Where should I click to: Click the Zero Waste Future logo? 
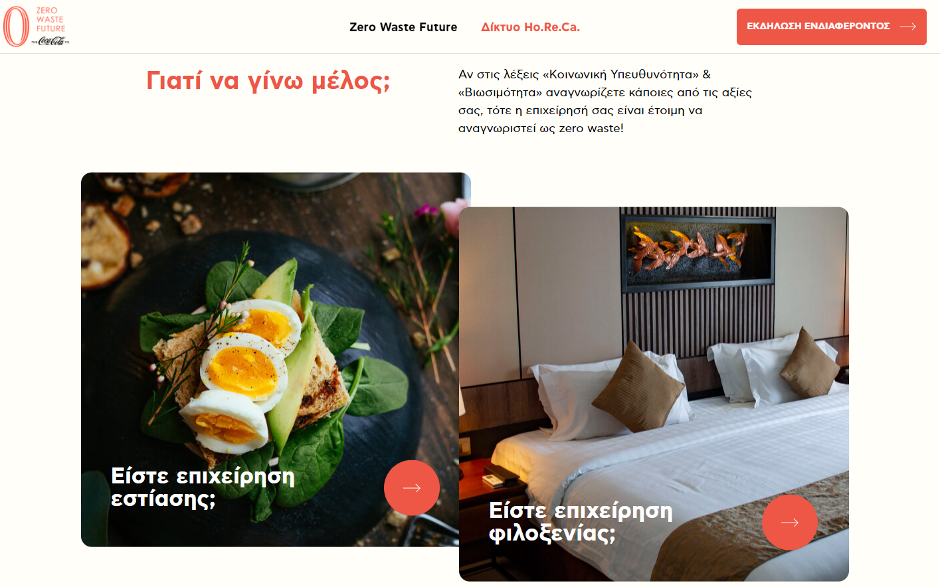click(35, 26)
